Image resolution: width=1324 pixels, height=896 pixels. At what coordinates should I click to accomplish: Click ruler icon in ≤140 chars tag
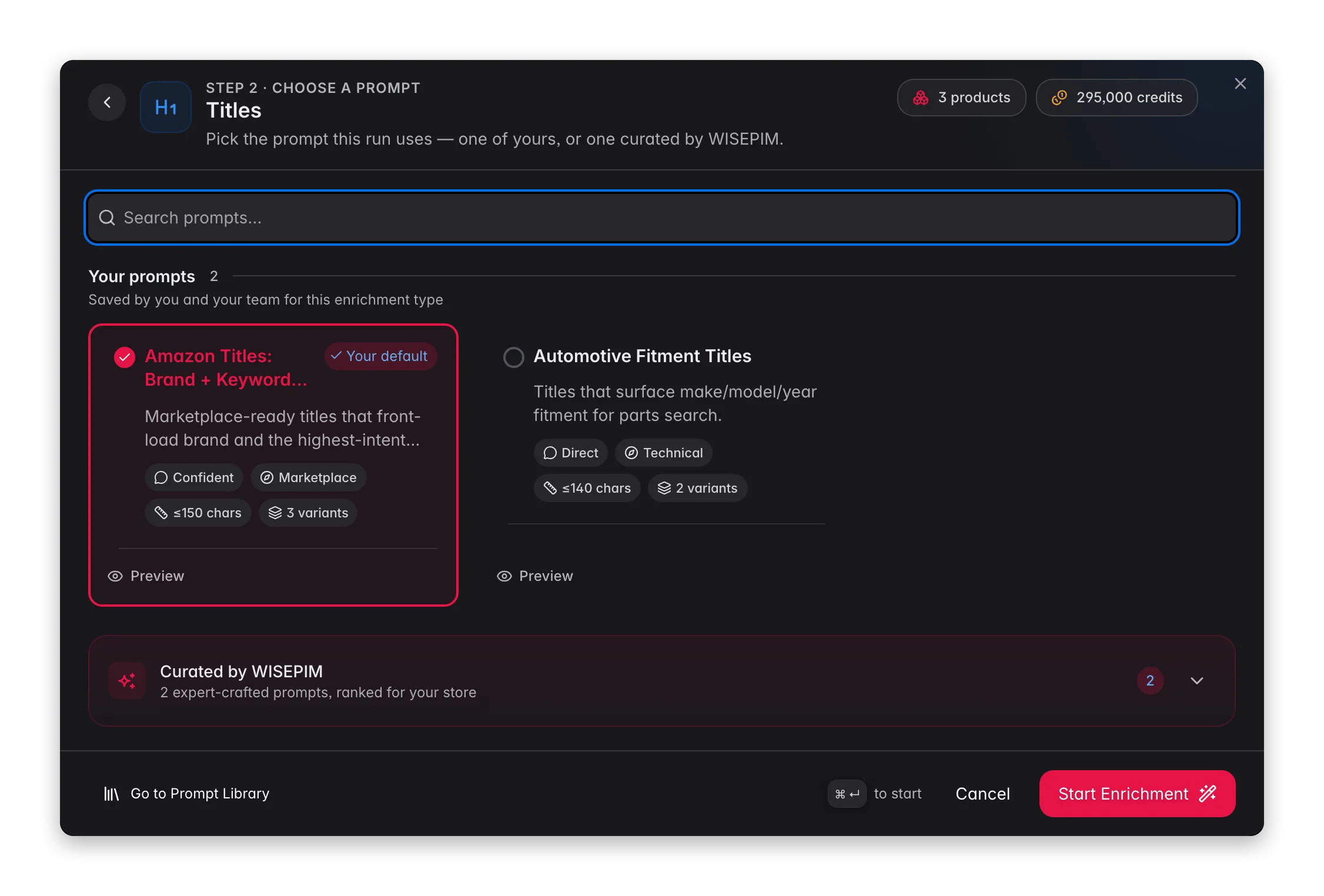pyautogui.click(x=550, y=488)
